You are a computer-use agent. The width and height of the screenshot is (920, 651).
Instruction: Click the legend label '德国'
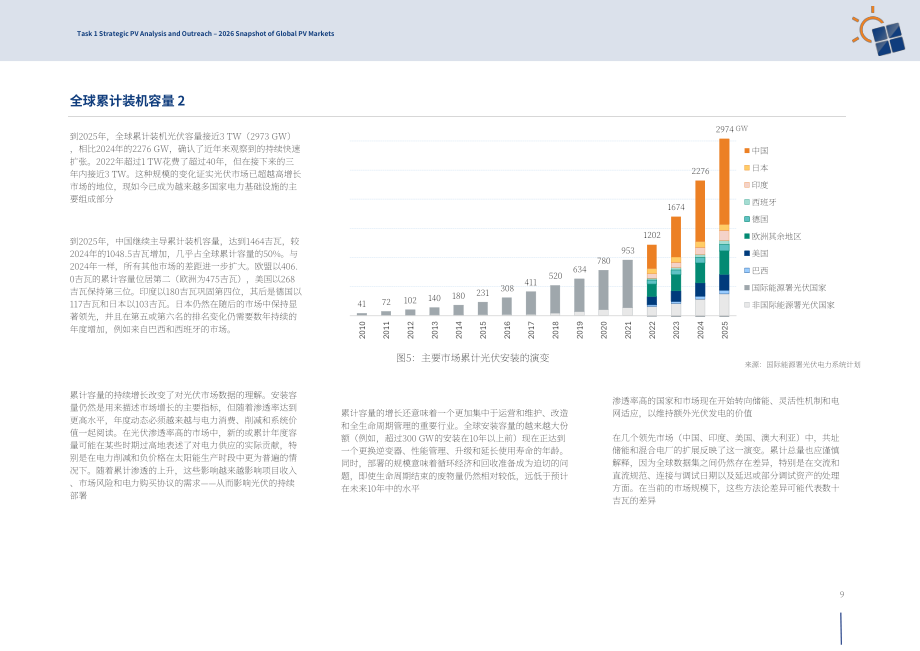pos(760,219)
